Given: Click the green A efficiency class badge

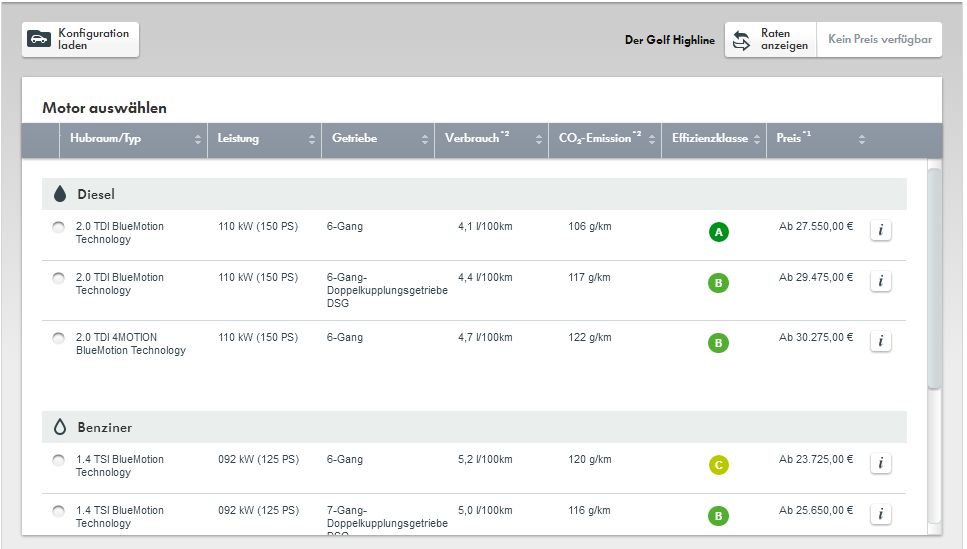Looking at the screenshot, I should click(x=718, y=232).
